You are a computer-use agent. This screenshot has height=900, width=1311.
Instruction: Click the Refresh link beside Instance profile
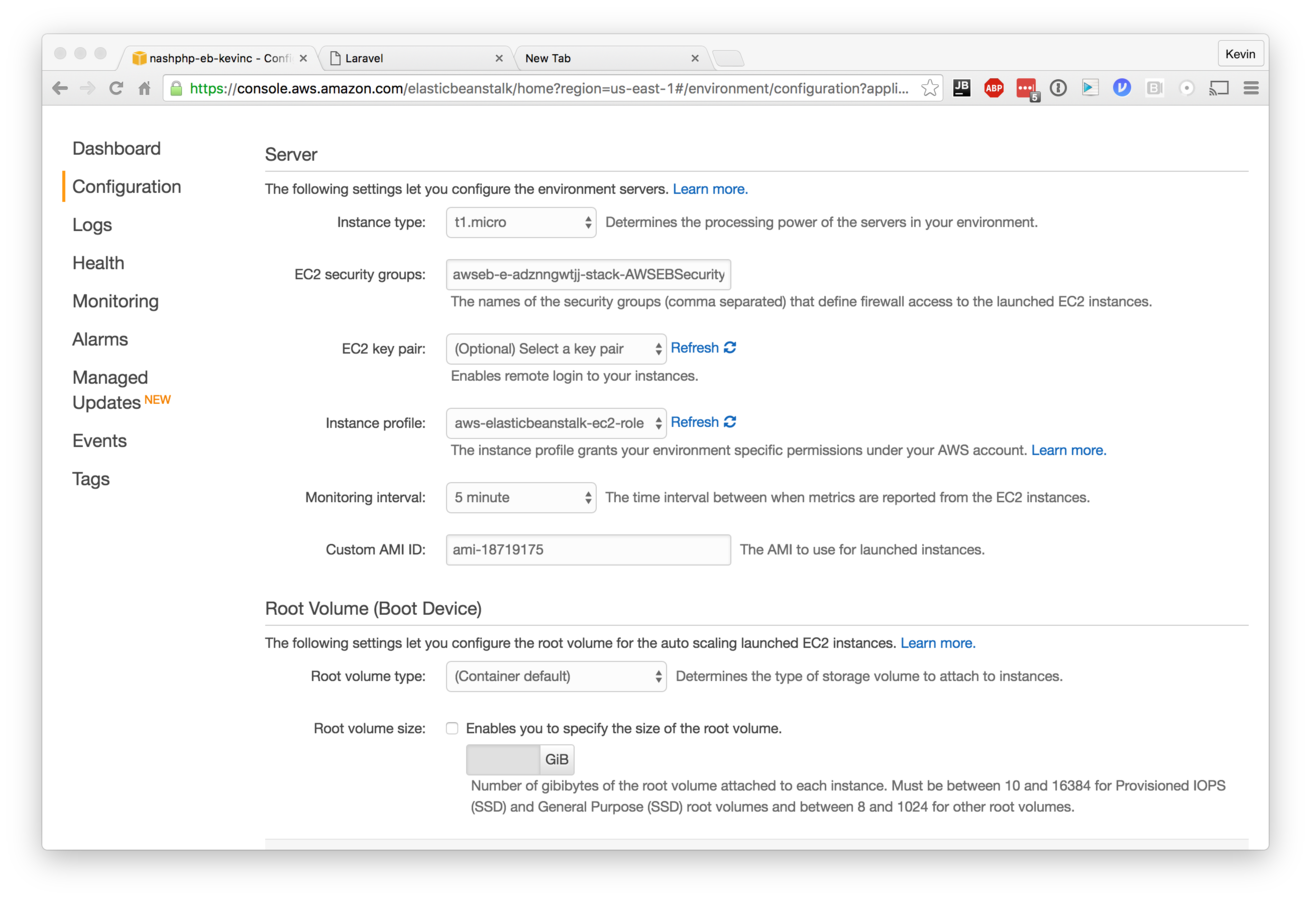pos(695,422)
